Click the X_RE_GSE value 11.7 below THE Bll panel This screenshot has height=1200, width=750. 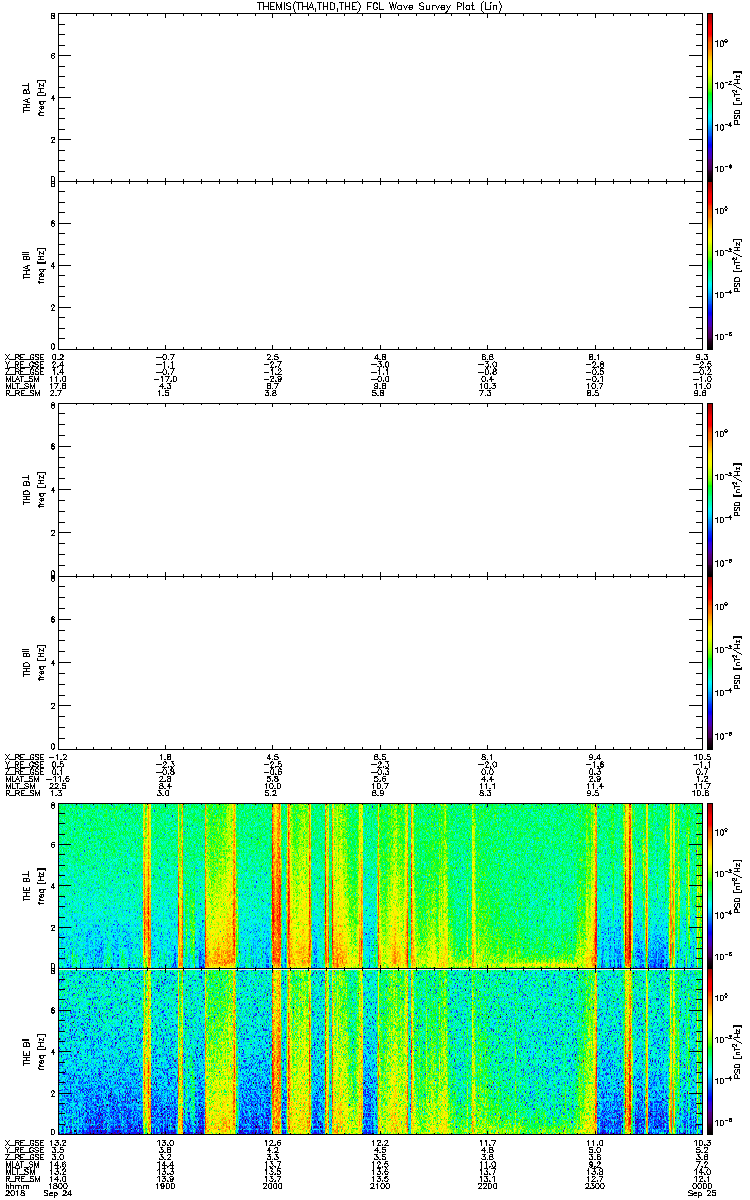tap(487, 1142)
